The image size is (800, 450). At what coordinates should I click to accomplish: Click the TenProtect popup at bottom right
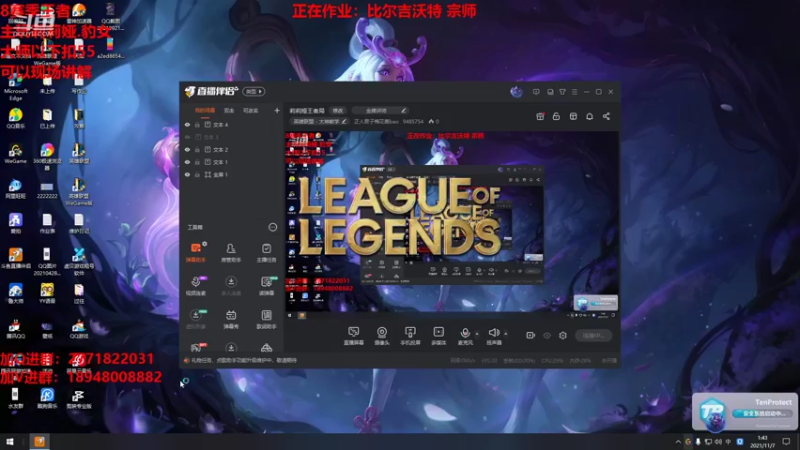[744, 411]
